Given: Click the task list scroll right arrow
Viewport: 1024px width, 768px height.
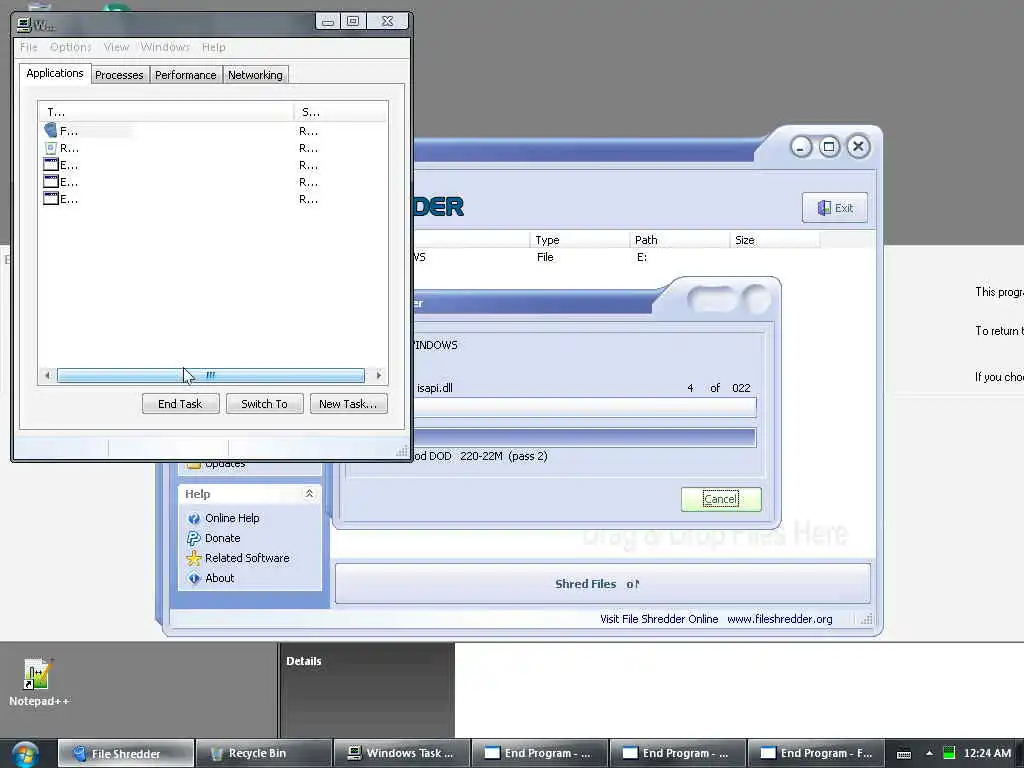Looking at the screenshot, I should [378, 376].
